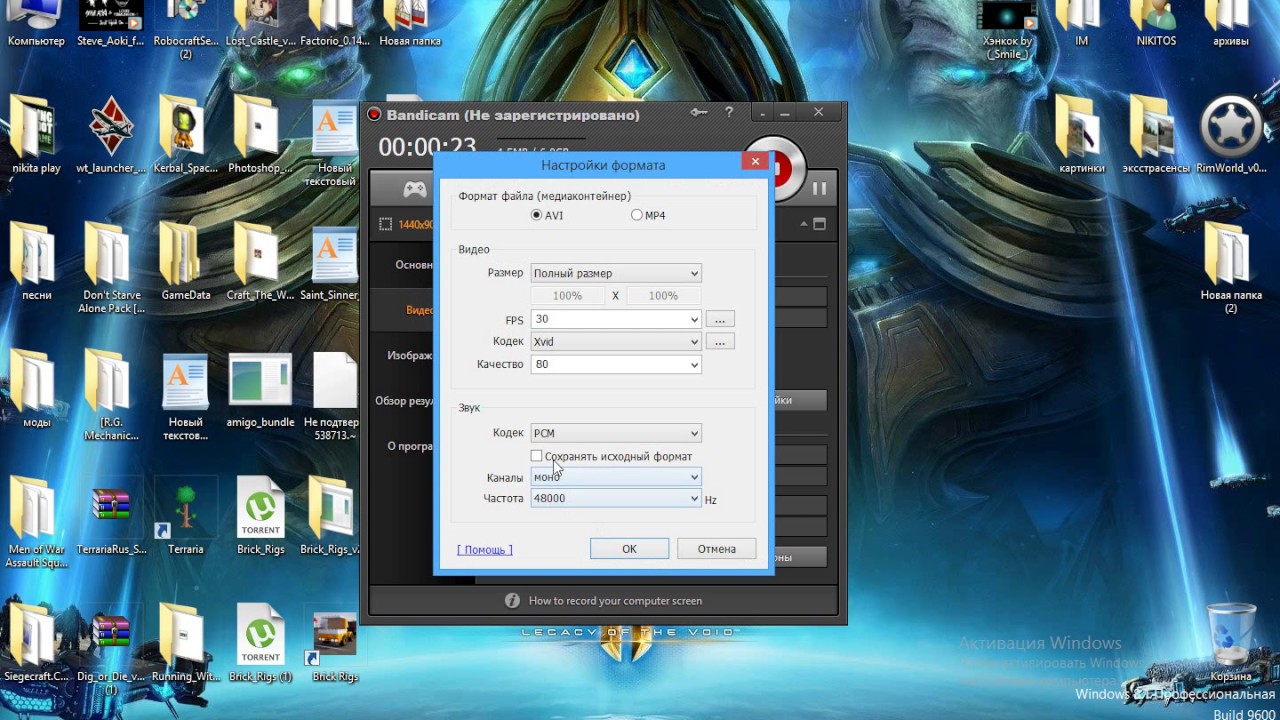Enable the Сохранять исходный формат checkbox
This screenshot has width=1280, height=720.
pyautogui.click(x=537, y=456)
